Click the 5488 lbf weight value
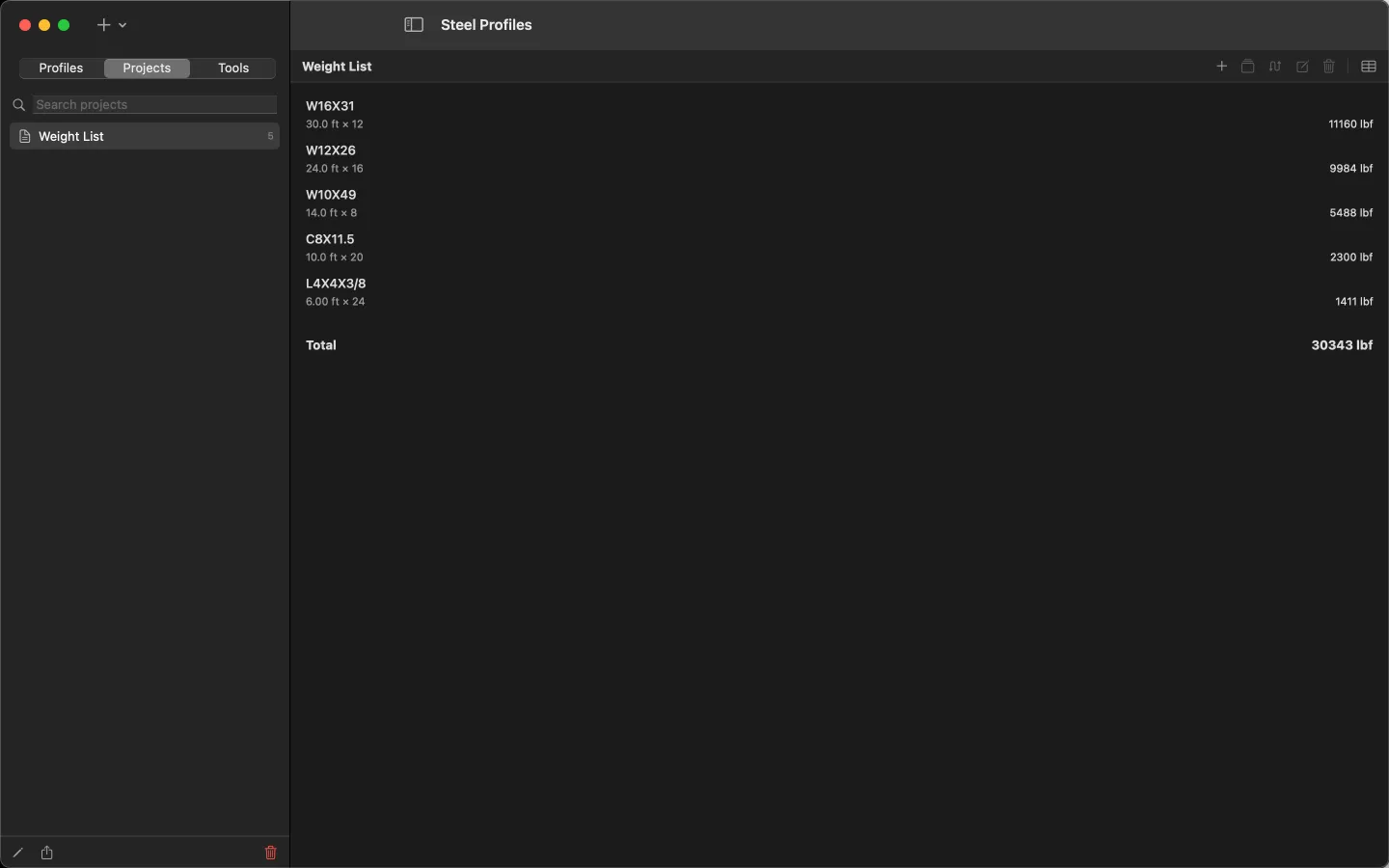Screen dimensions: 1389x868 (1350, 213)
